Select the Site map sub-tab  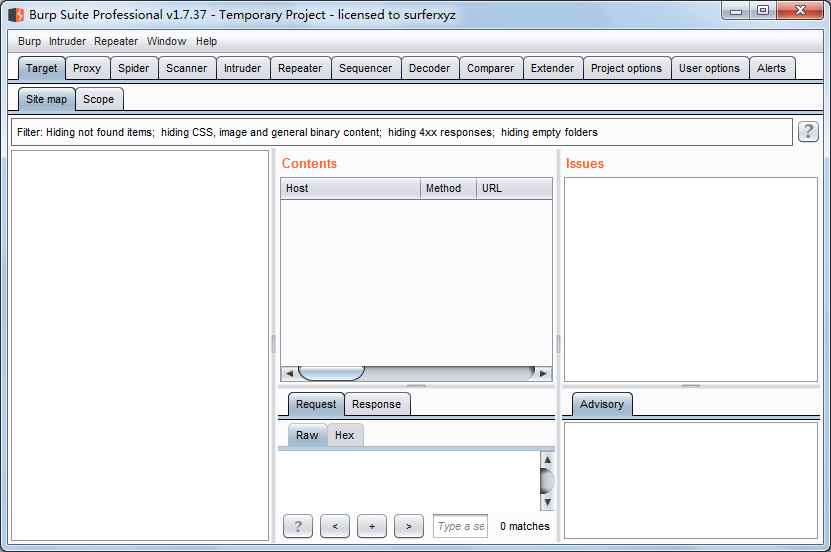click(x=47, y=99)
